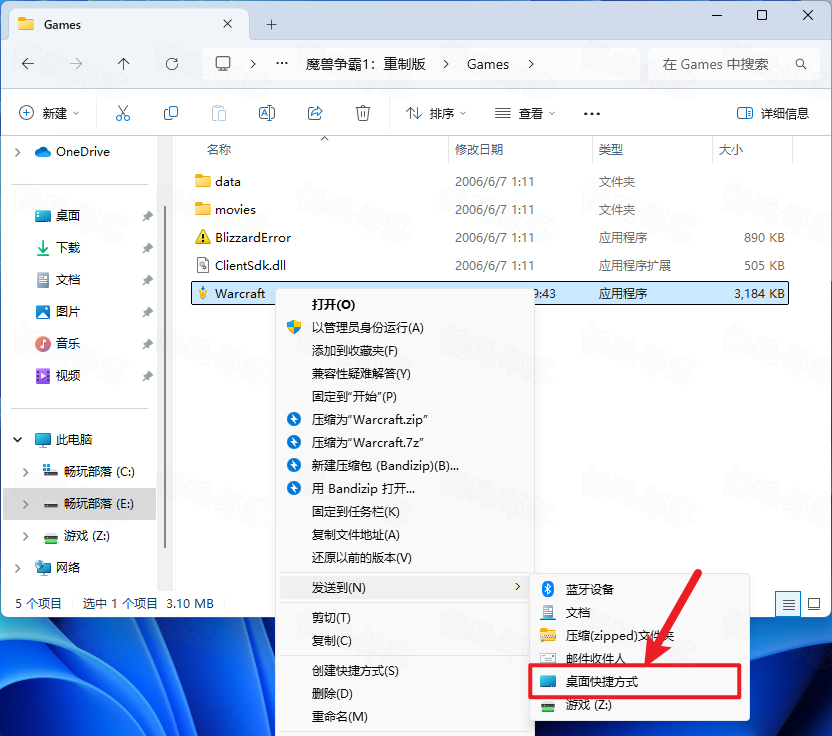Choose 以管理员身份运行(A)

406,327
